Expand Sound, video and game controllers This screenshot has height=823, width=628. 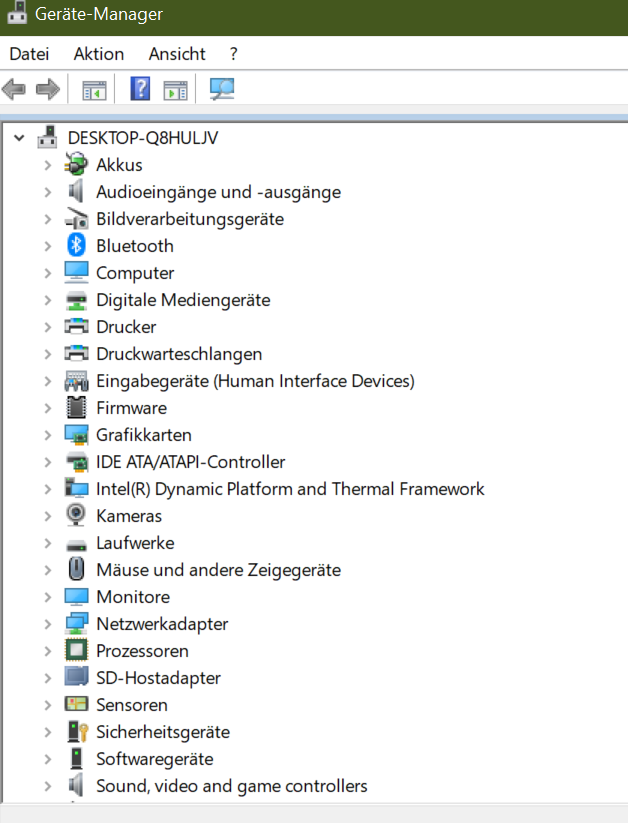[x=47, y=786]
